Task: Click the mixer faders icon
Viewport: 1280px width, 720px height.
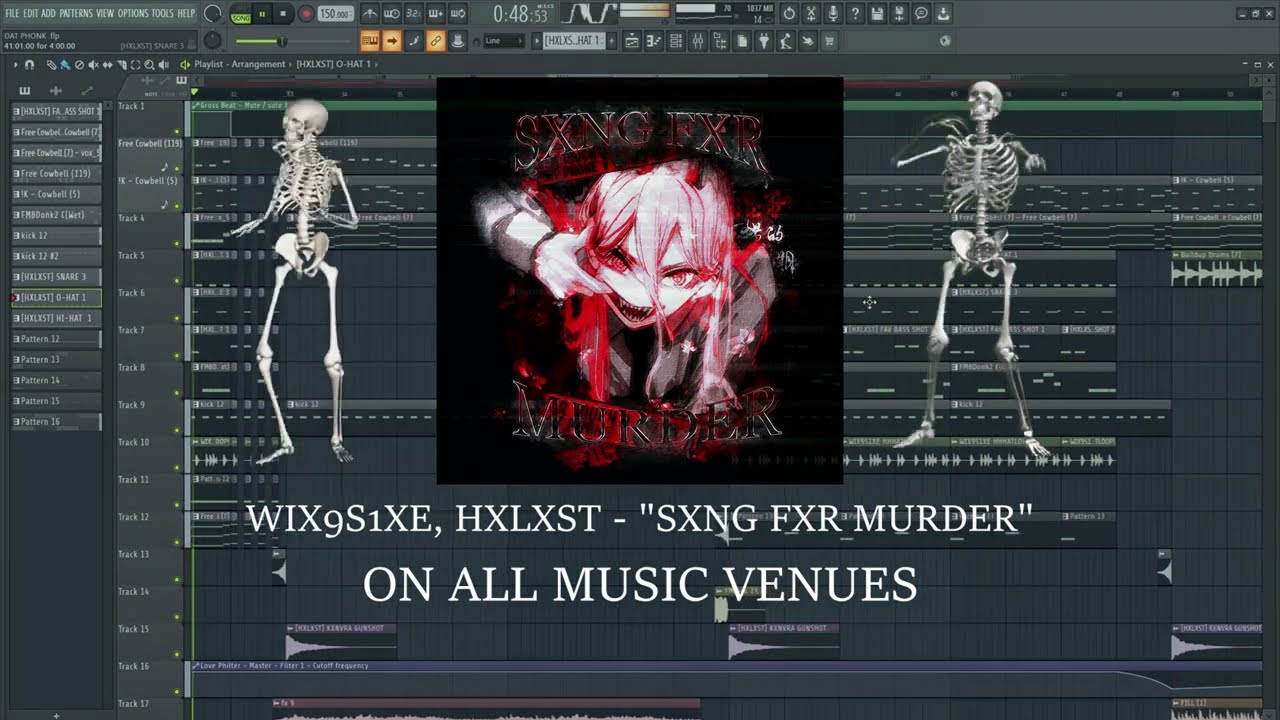Action: click(x=698, y=41)
